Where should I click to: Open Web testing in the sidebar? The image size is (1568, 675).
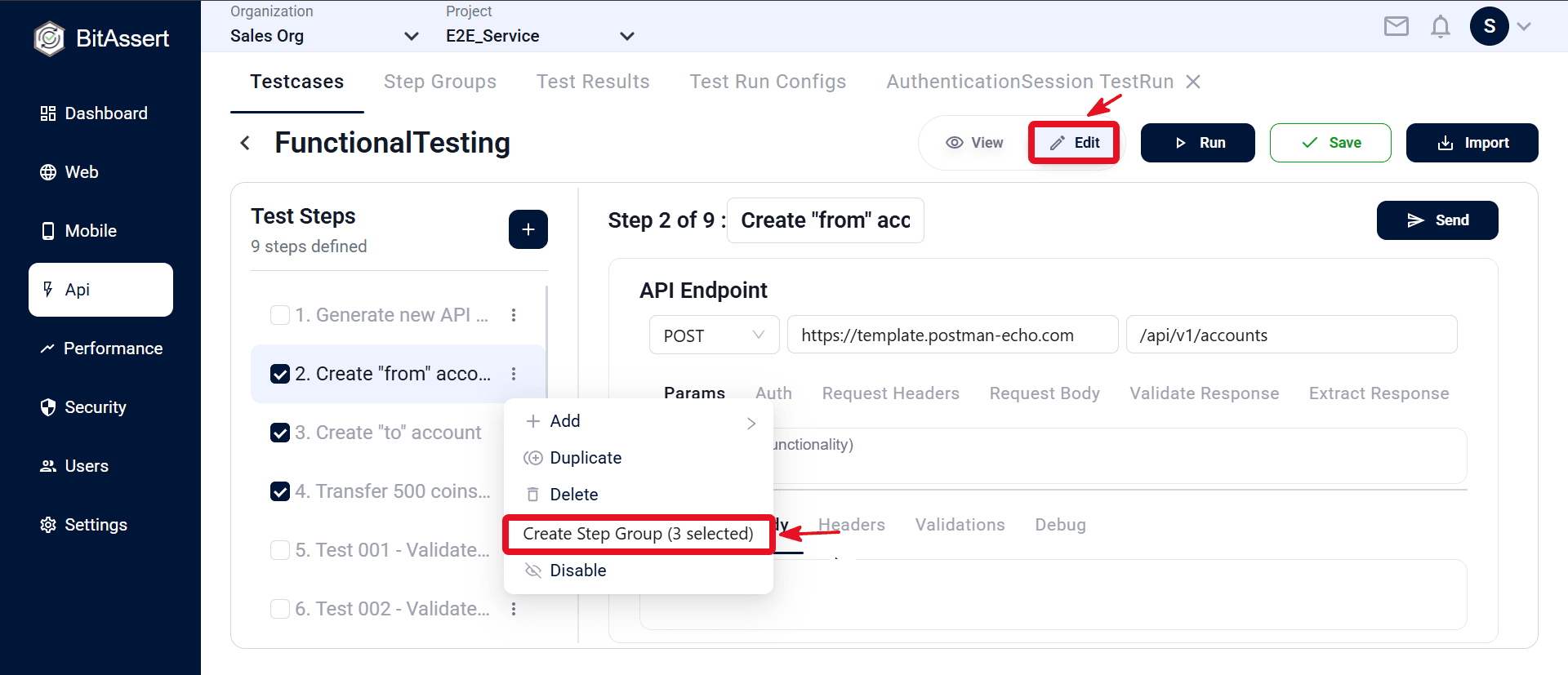tap(69, 172)
